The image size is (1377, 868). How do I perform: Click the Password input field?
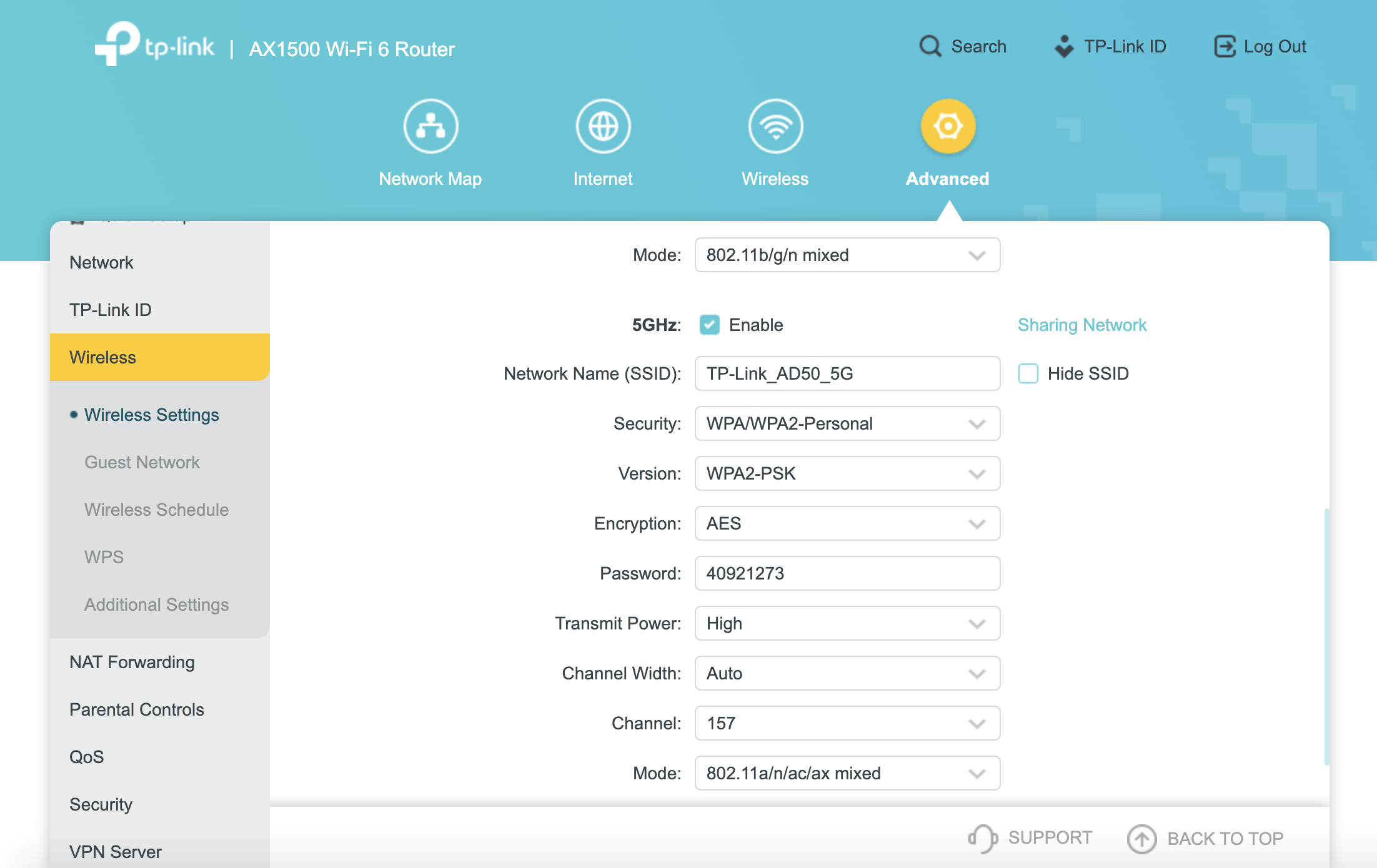coord(847,573)
